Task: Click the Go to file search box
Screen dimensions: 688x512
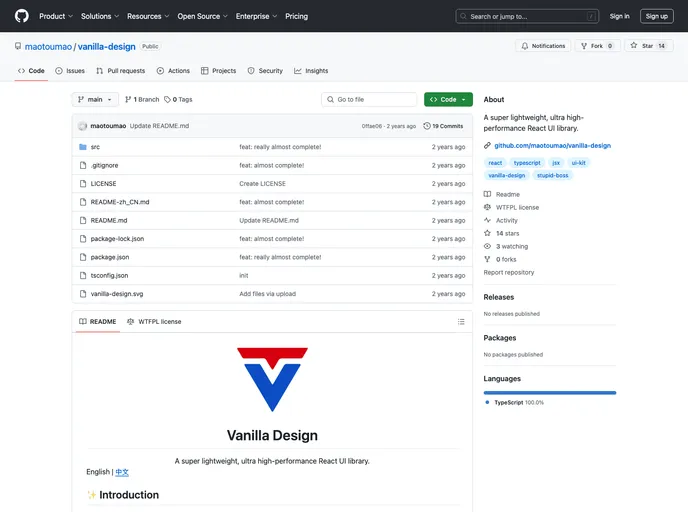Action: [x=369, y=100]
